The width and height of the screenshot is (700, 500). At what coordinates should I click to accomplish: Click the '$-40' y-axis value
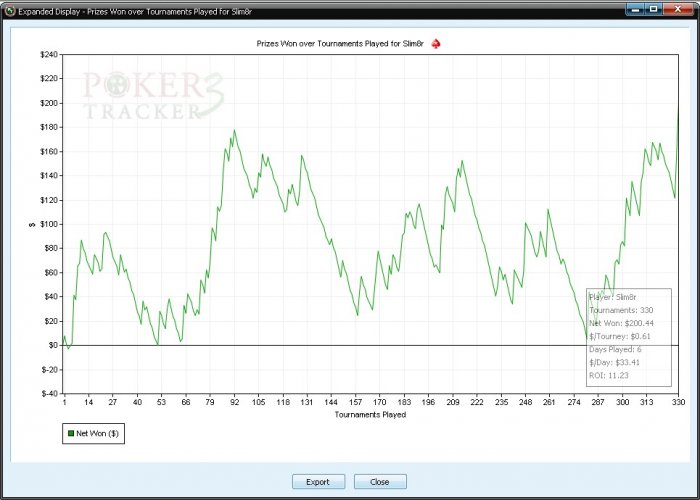point(50,394)
